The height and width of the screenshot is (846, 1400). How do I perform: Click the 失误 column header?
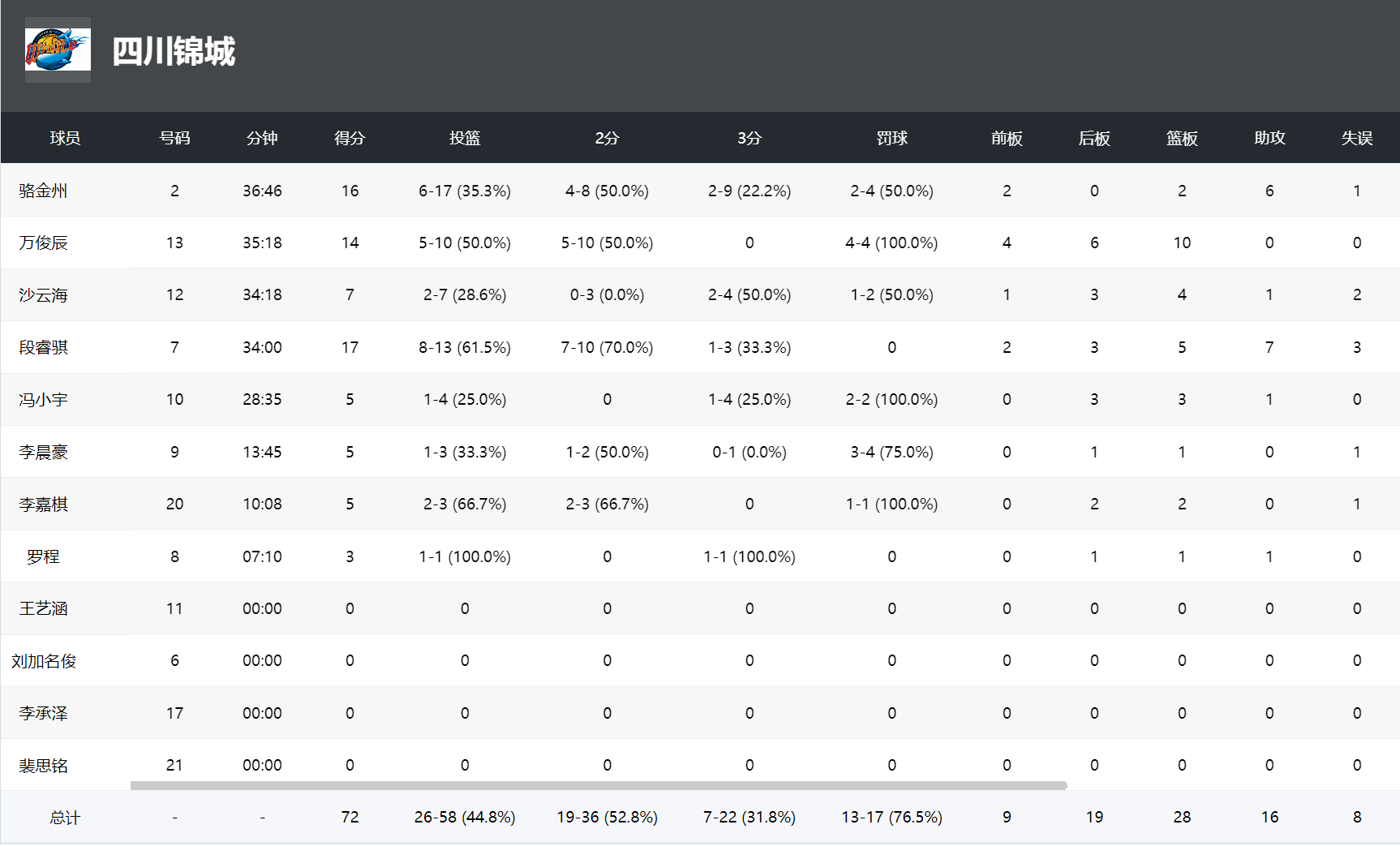[x=1357, y=138]
